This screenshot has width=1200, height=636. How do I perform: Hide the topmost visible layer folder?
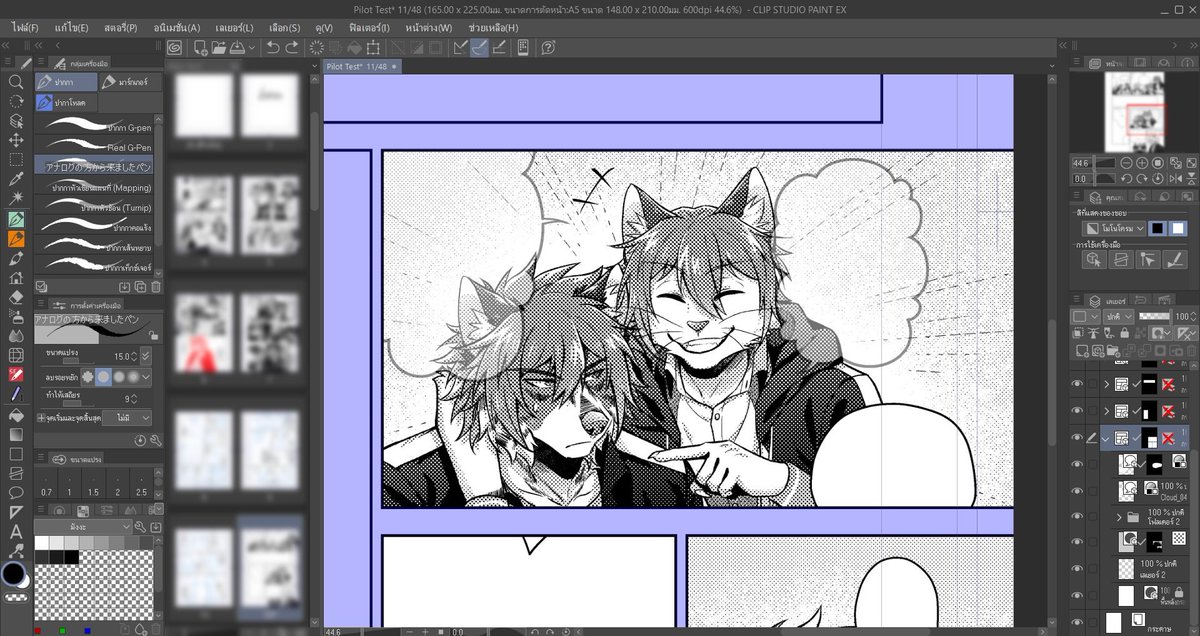coord(1077,385)
